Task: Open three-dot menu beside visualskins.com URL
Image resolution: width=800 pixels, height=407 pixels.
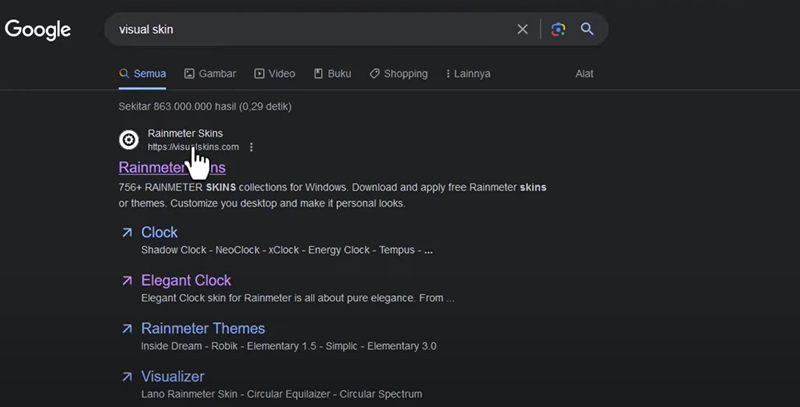Action: point(251,147)
